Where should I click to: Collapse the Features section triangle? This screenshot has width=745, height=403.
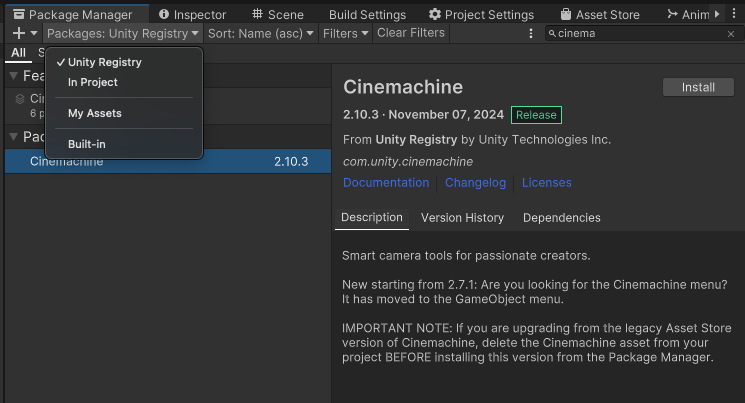(x=14, y=76)
